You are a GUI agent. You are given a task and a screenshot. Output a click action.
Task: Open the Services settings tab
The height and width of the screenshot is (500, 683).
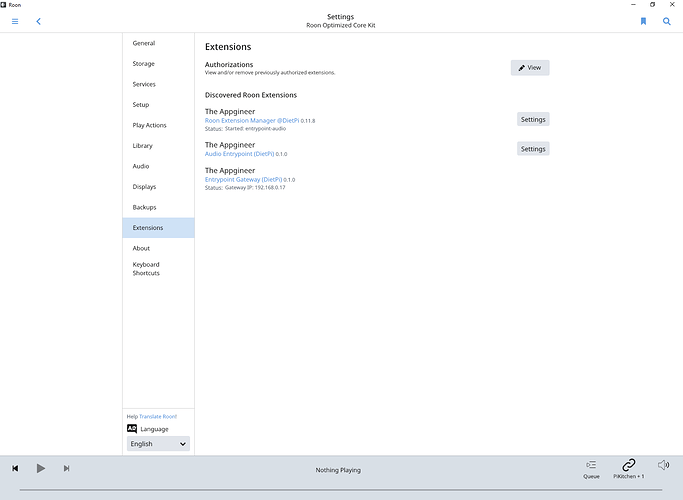coord(158,84)
